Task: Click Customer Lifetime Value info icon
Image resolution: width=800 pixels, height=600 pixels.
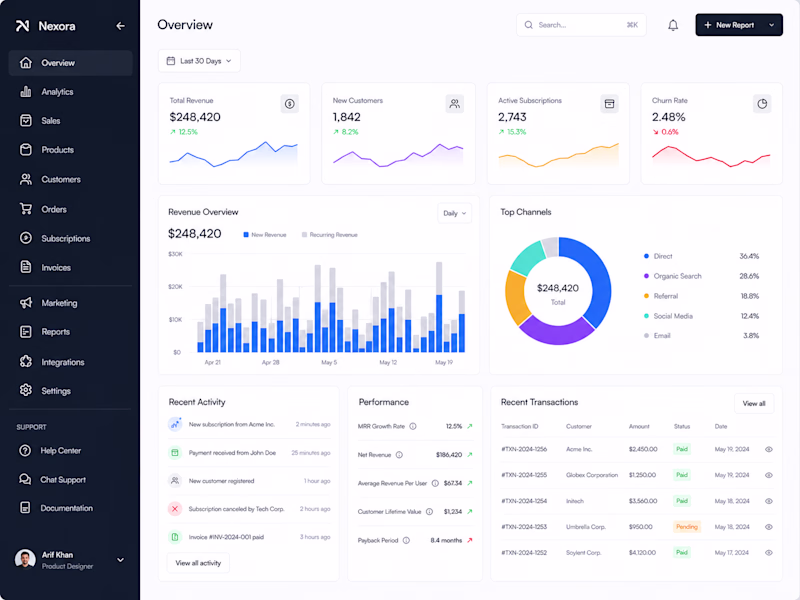Action: coord(430,511)
